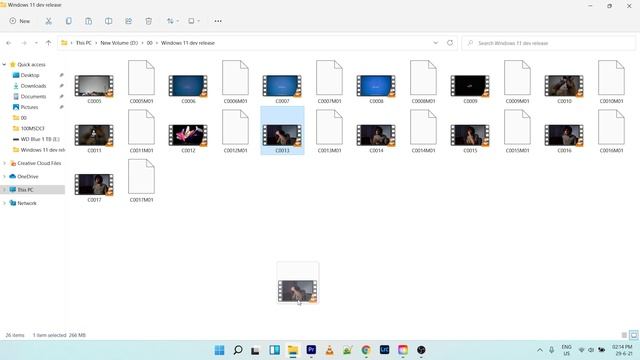Click the ENG US language indicator

point(567,350)
